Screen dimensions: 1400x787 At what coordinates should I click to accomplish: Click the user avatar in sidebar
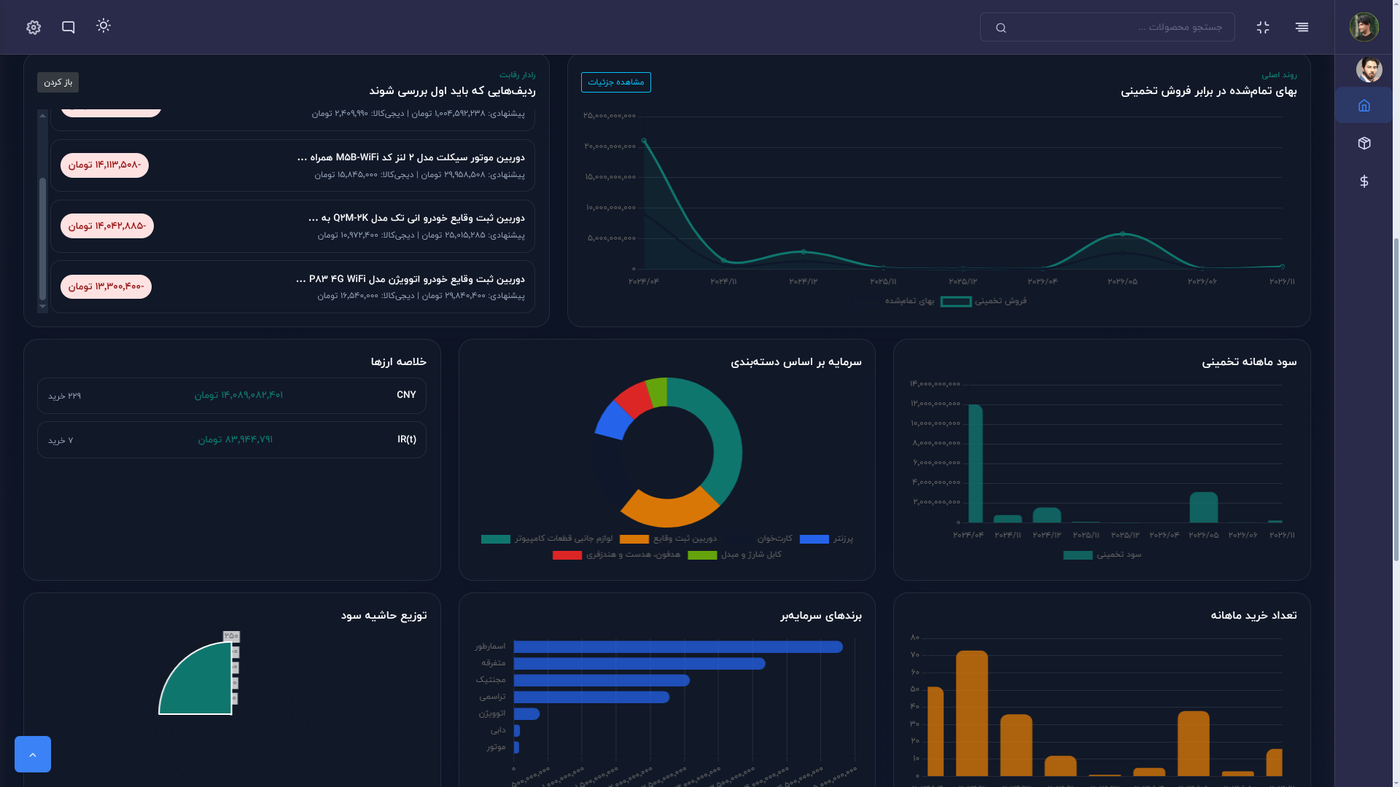coord(1368,69)
